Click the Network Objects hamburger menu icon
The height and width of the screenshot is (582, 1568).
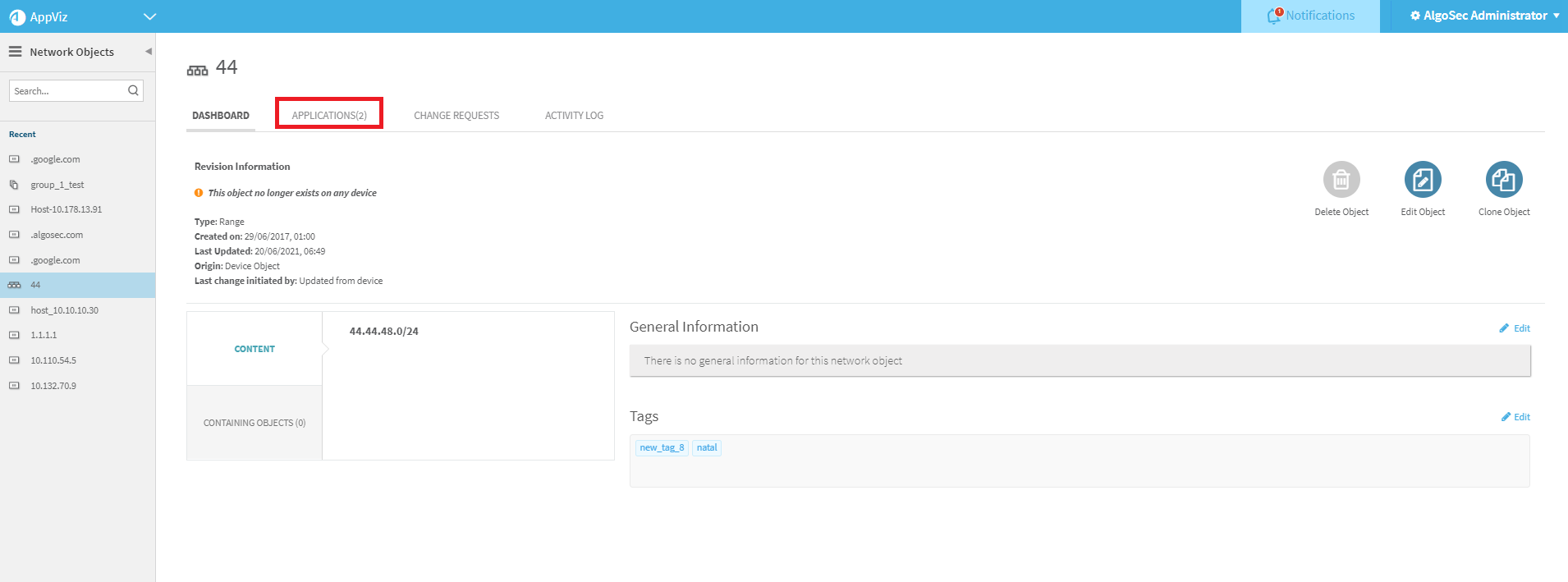click(x=15, y=52)
